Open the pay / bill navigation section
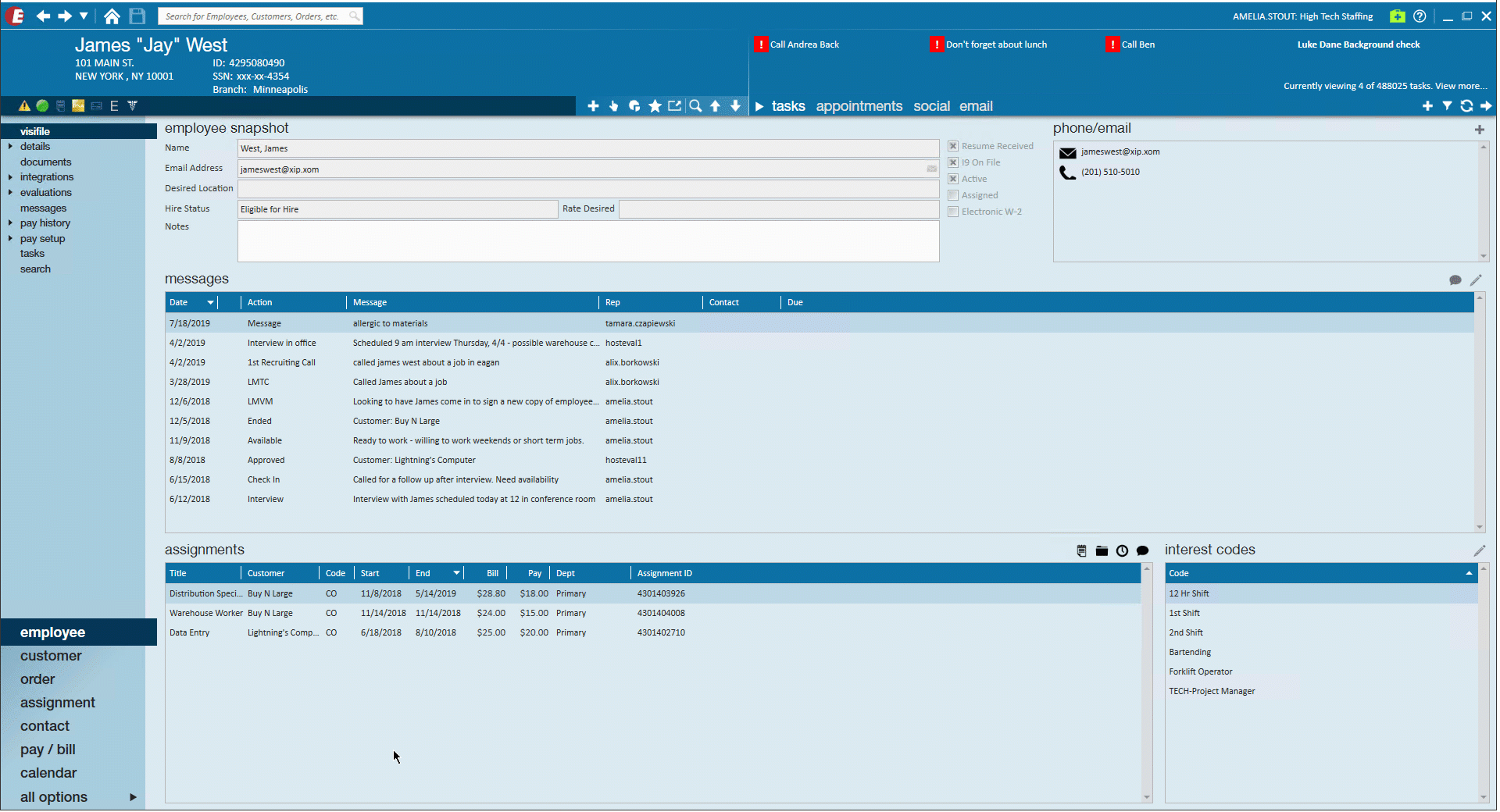 (x=48, y=750)
